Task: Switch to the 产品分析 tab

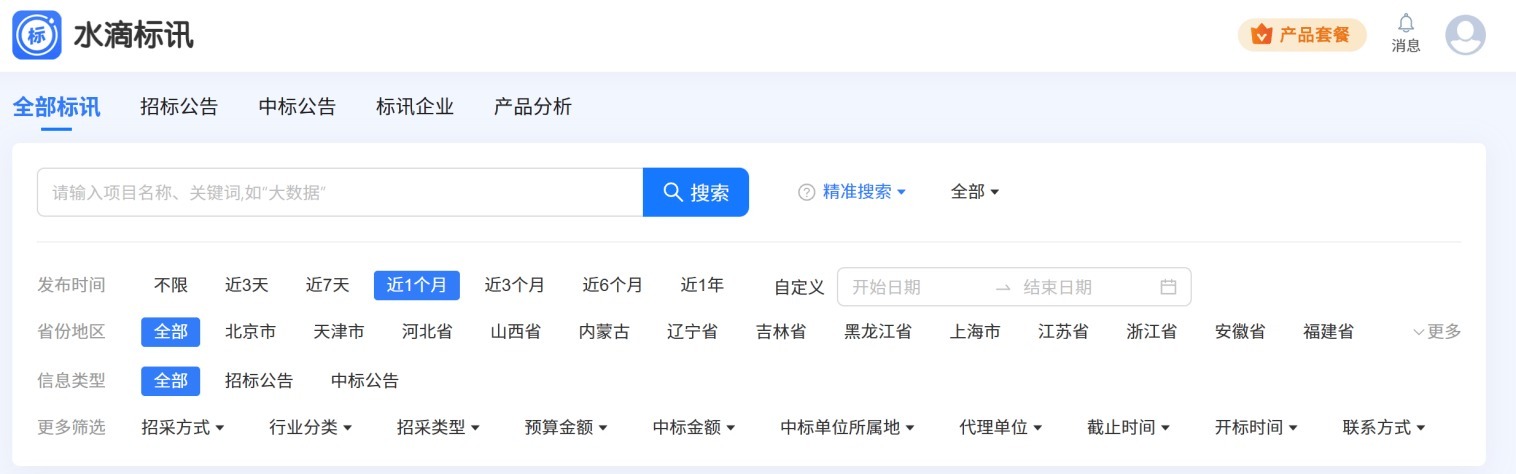Action: [x=533, y=107]
